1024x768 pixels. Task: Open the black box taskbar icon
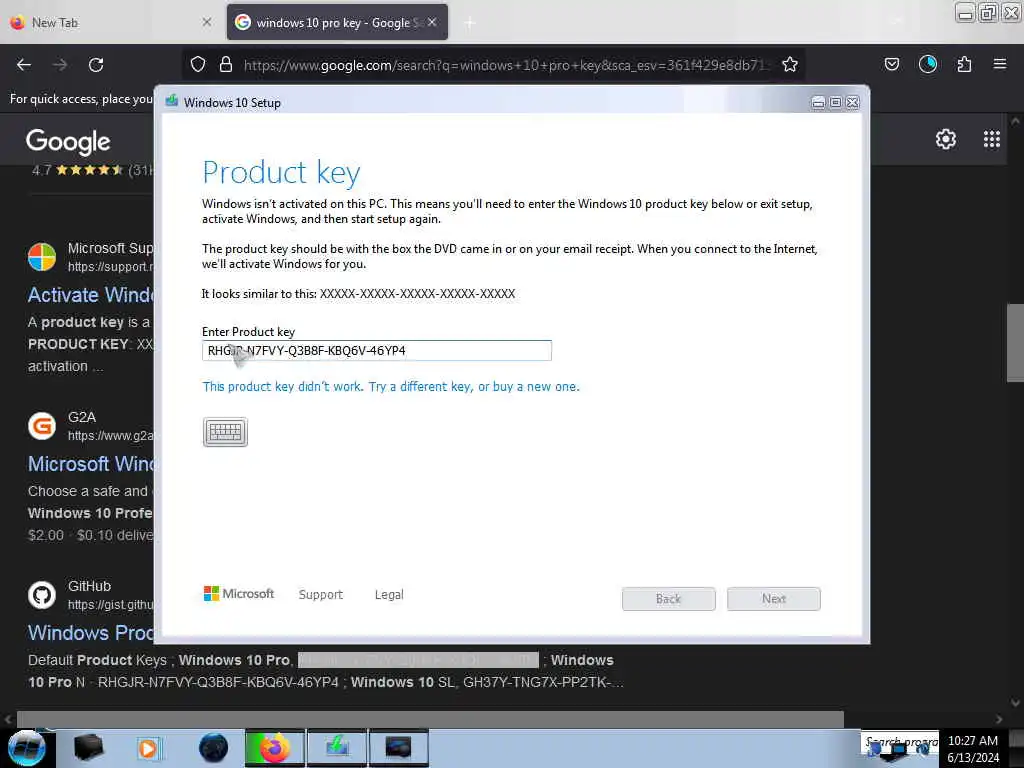pos(88,748)
